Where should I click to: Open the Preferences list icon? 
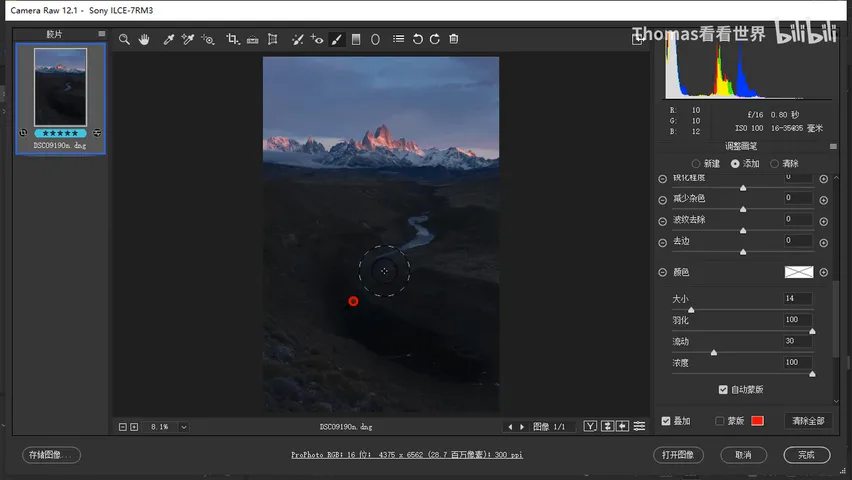coord(399,39)
